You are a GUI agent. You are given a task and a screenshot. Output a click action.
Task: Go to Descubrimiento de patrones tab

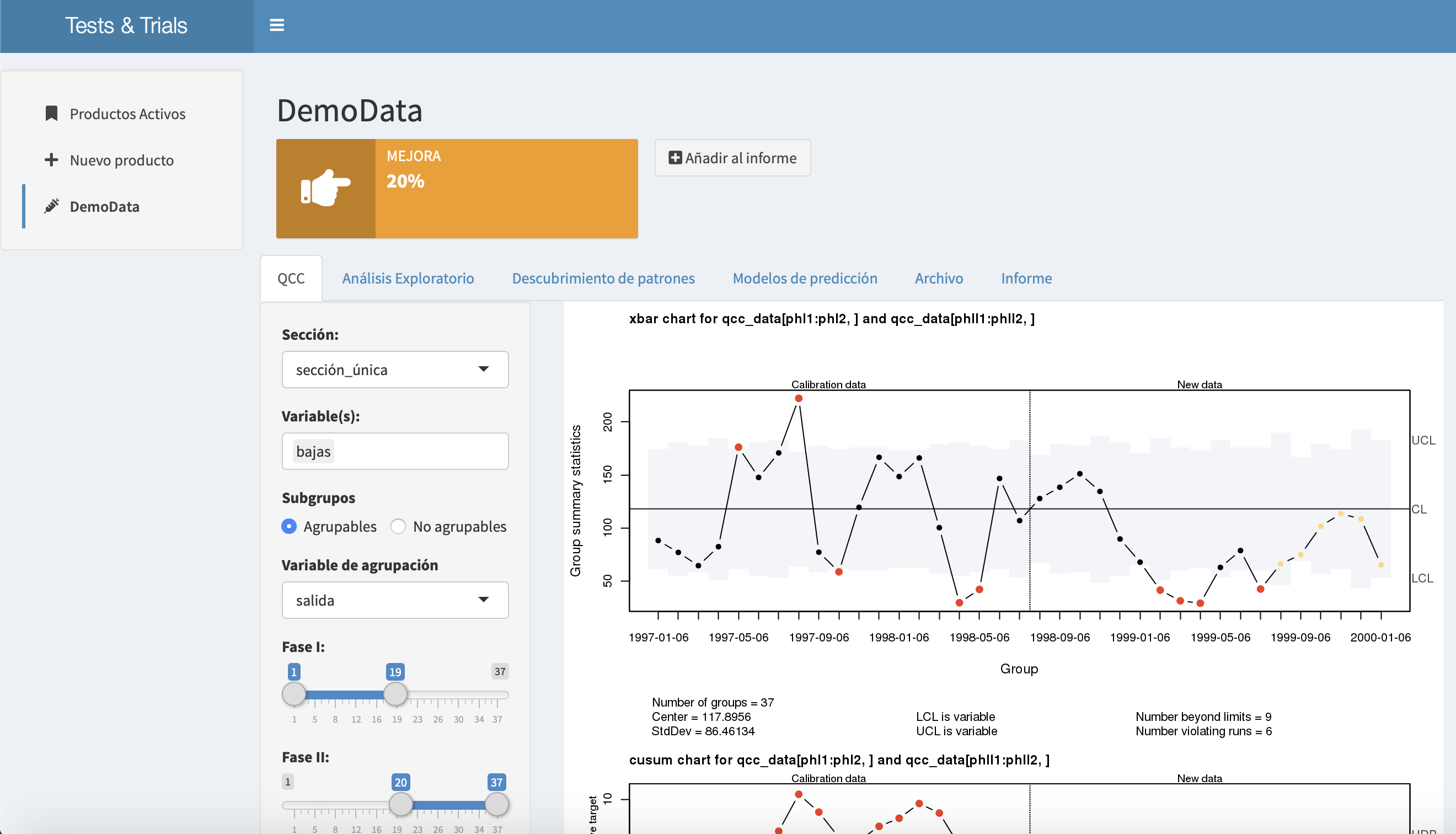pos(603,279)
